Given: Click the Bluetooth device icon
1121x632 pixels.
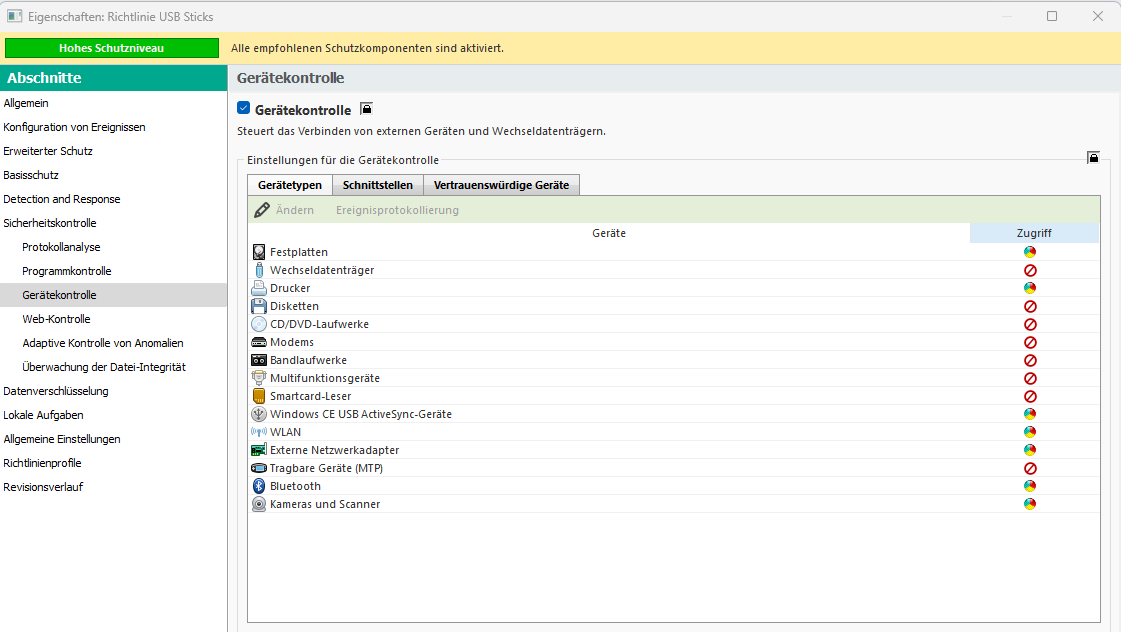Looking at the screenshot, I should click(x=259, y=486).
